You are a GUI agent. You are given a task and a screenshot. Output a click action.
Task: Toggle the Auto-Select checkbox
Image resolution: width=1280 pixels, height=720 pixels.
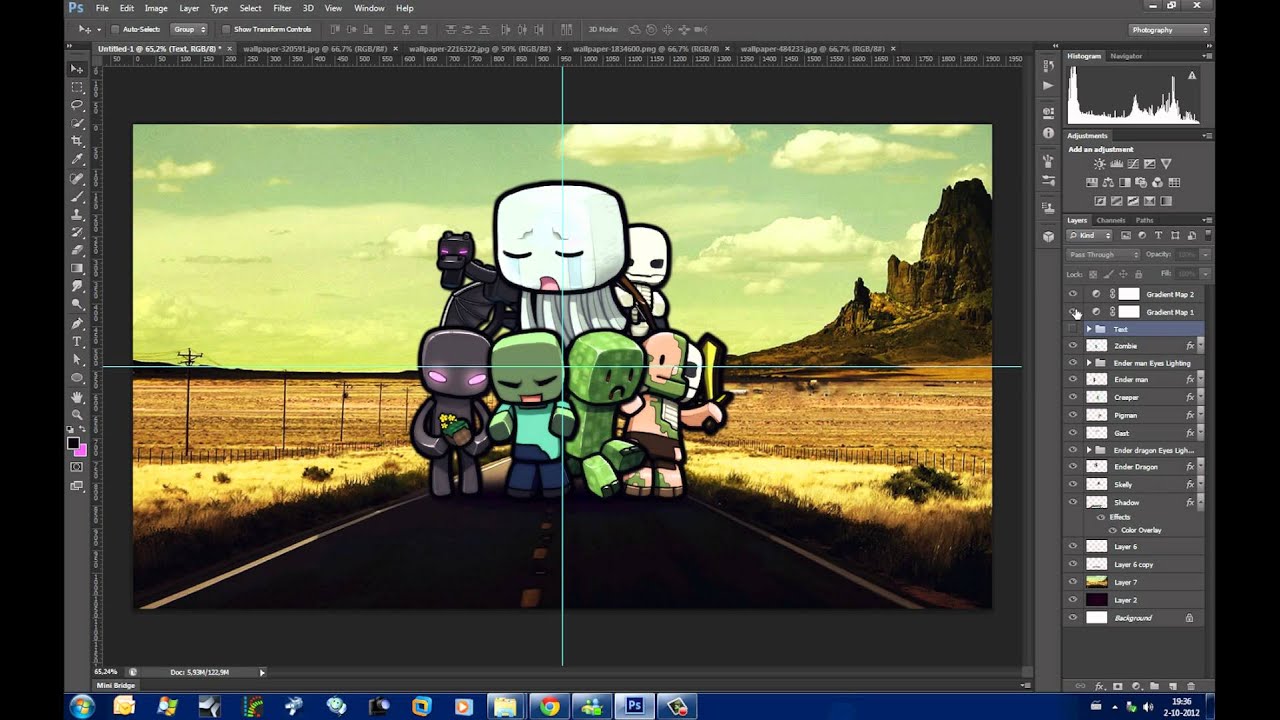115,30
